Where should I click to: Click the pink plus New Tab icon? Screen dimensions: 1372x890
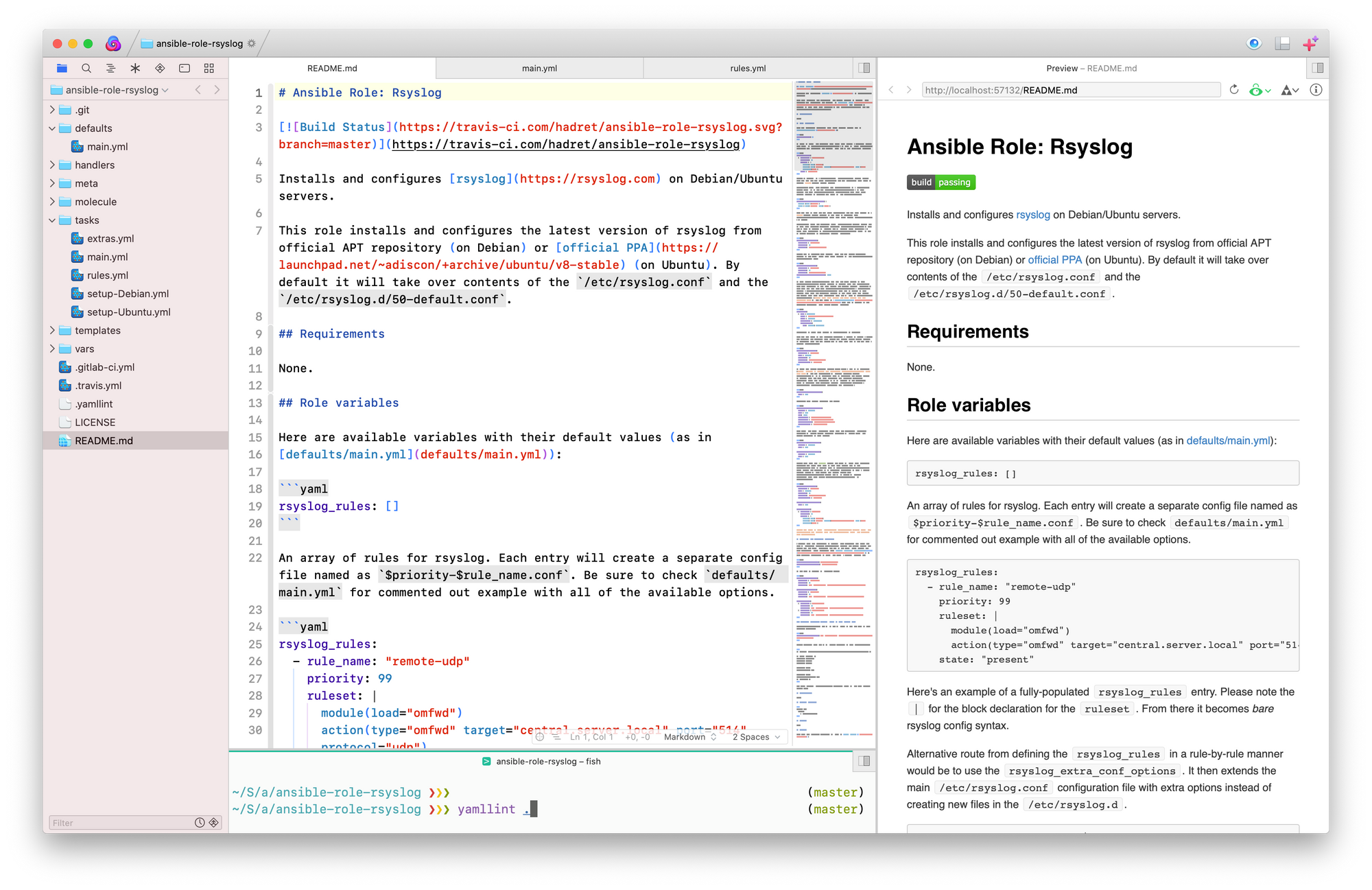(1310, 44)
